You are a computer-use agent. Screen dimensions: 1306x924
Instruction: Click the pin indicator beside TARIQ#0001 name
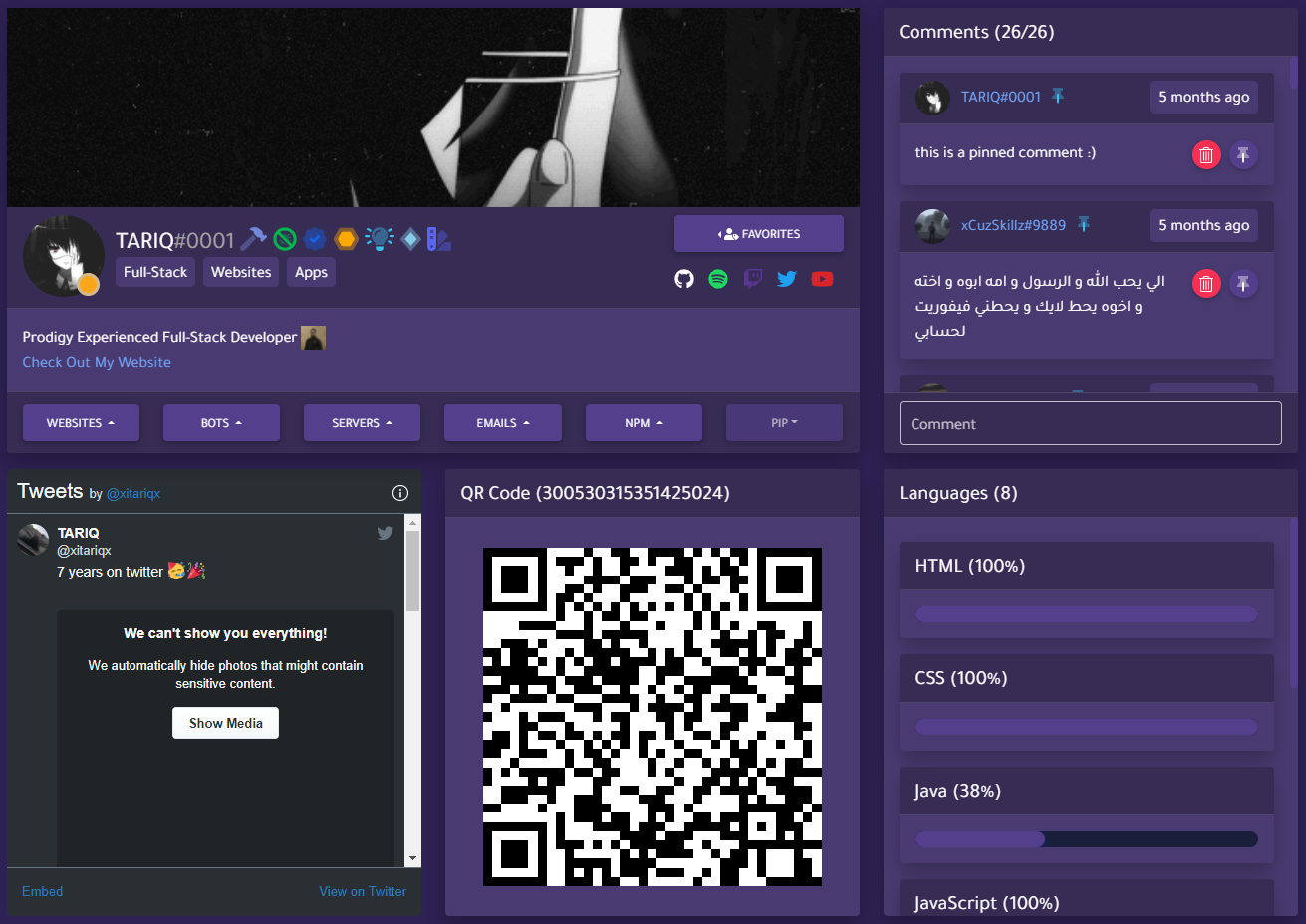1058,96
